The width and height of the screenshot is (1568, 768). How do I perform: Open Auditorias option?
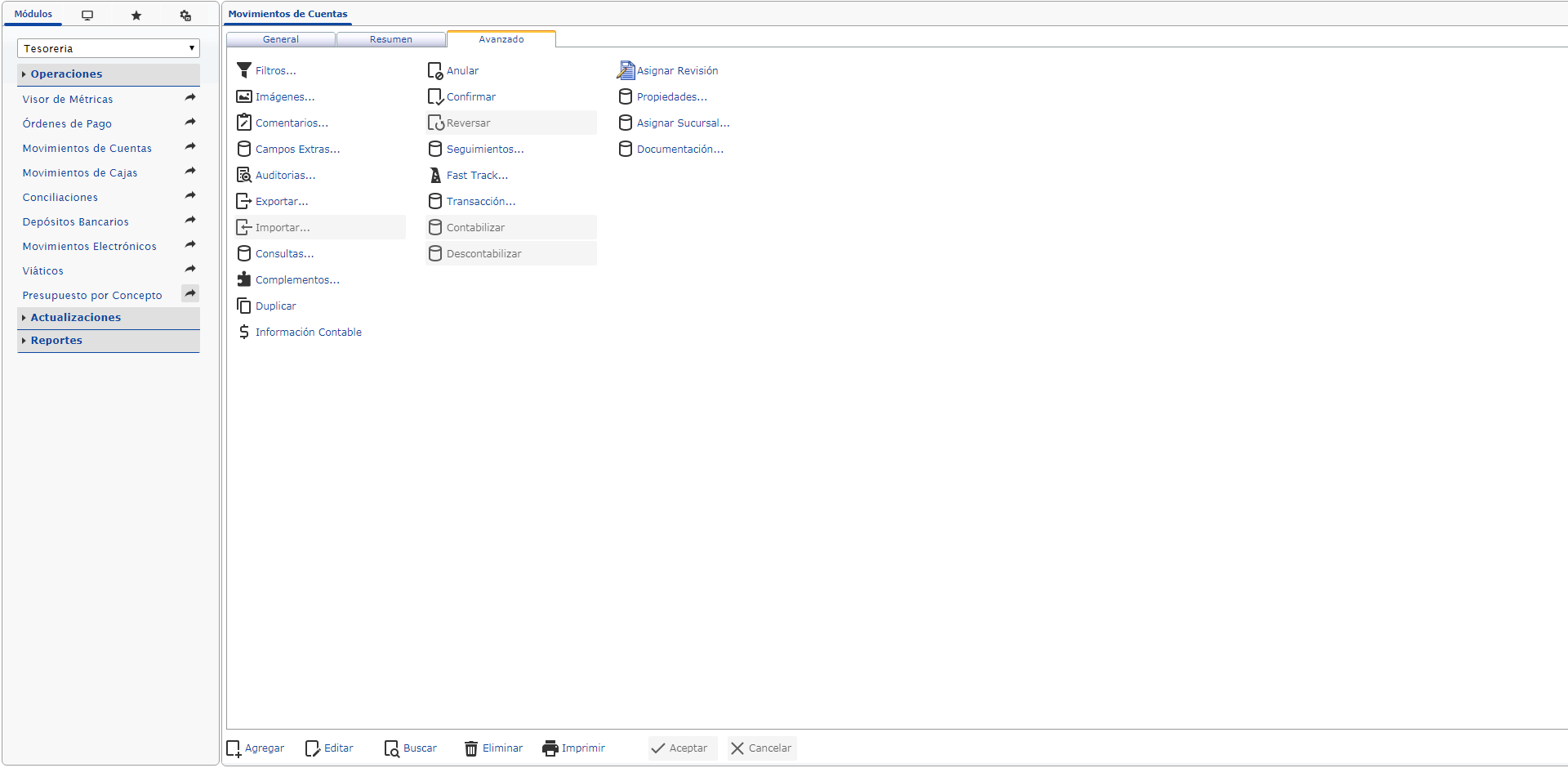coord(284,176)
